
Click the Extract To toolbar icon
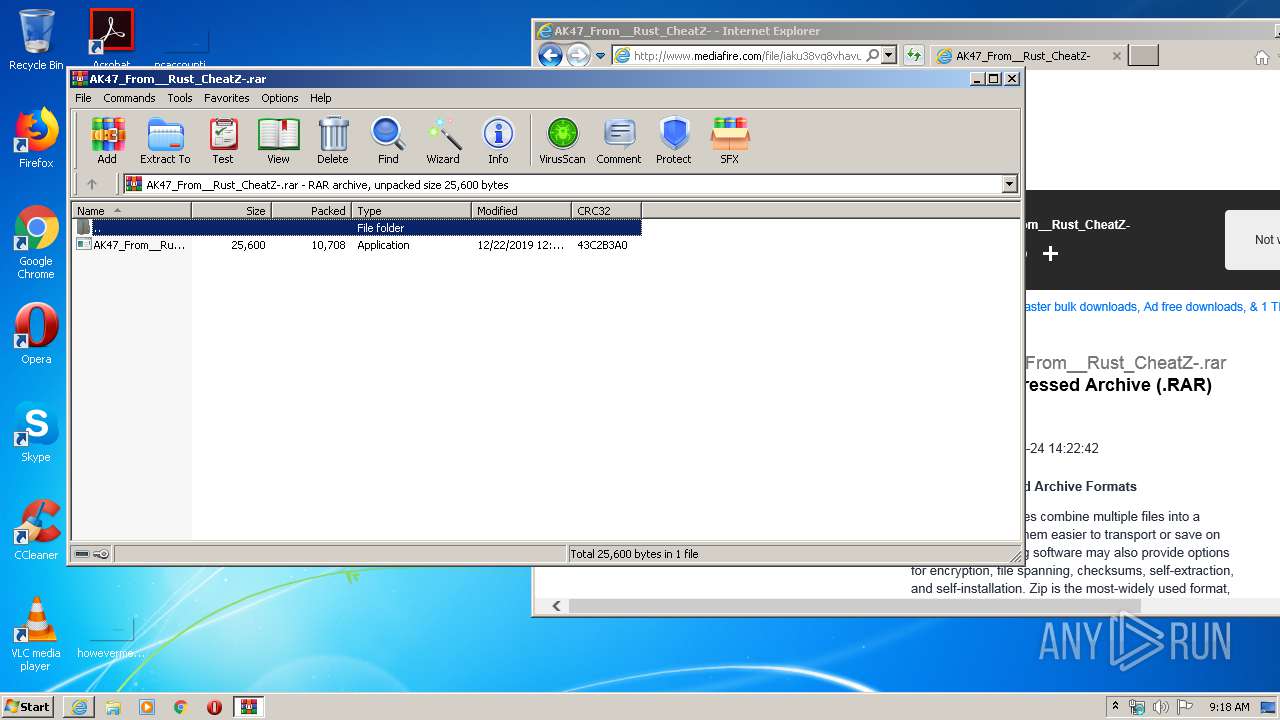[x=165, y=140]
